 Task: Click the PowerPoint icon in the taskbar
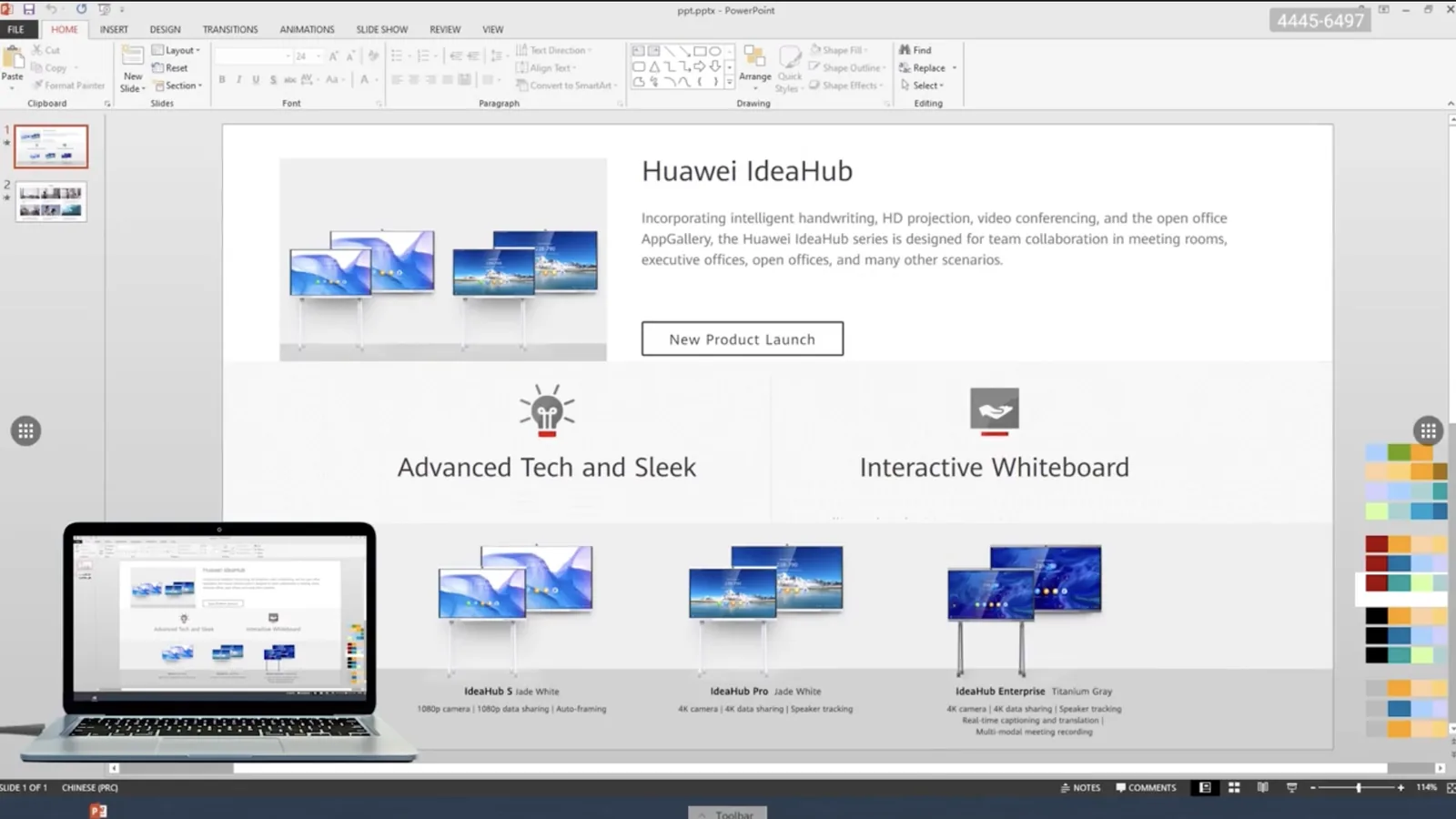pyautogui.click(x=98, y=811)
